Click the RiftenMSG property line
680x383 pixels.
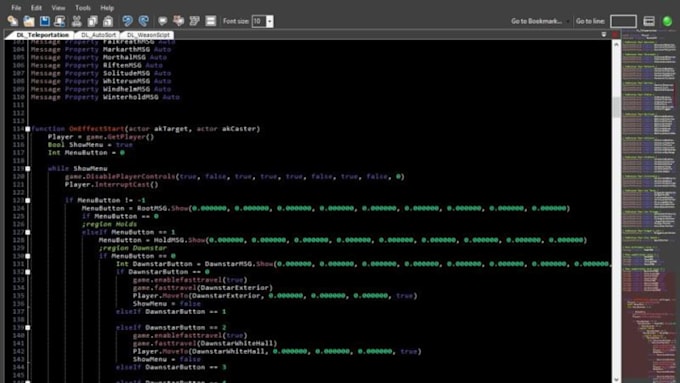pyautogui.click(x=96, y=65)
